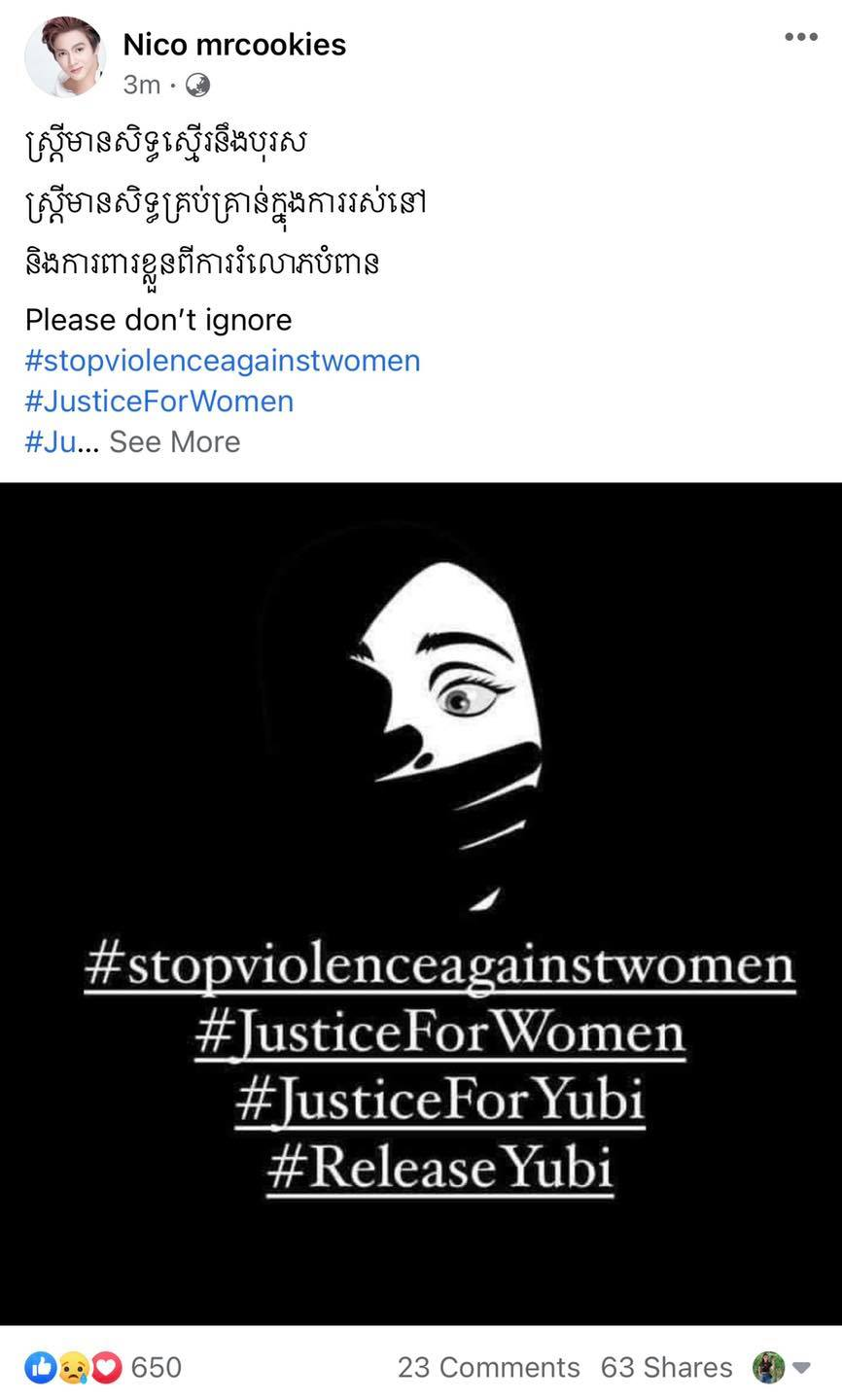Viewport: 842px width, 1400px height.
Task: Open the silenced woman illustration image
Action: coord(421,904)
